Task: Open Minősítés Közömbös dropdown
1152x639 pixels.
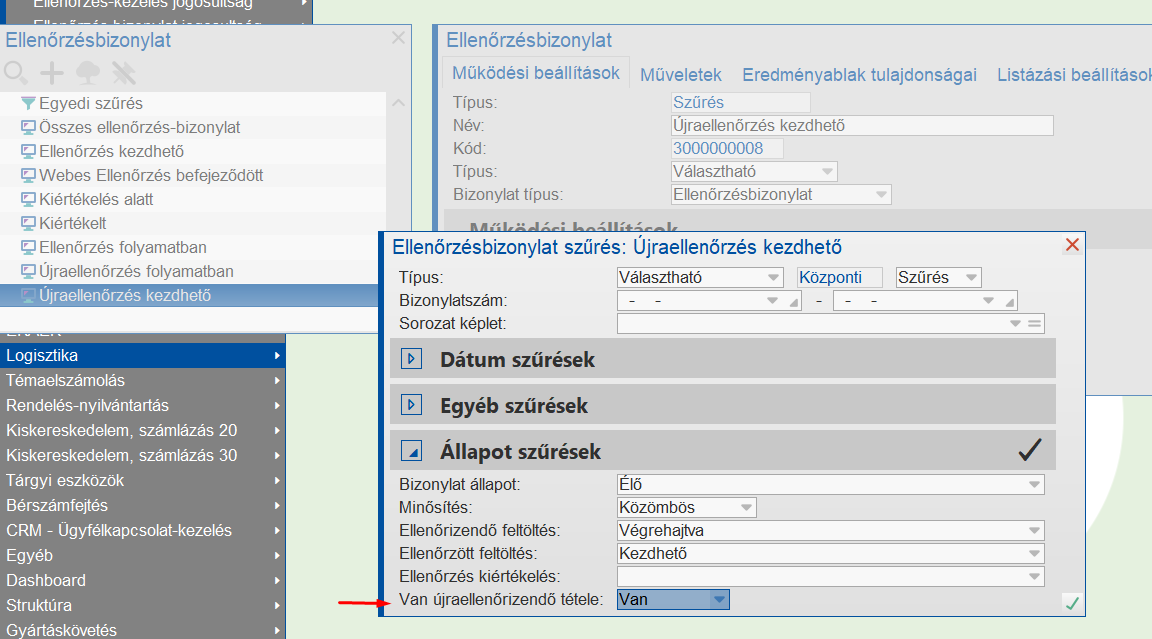Action: click(686, 508)
